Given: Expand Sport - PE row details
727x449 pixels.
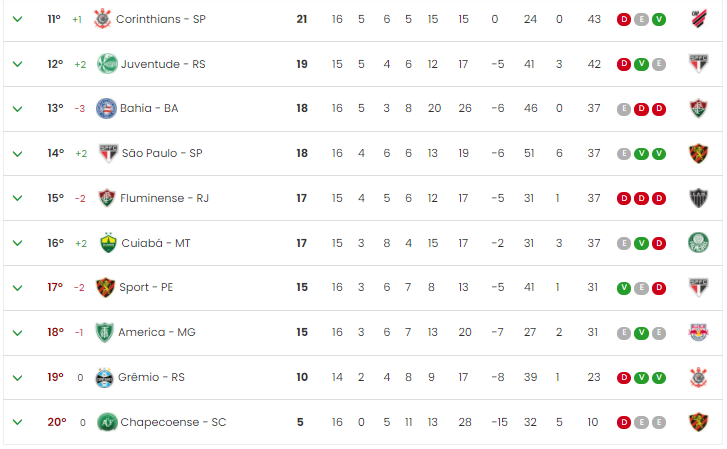Looking at the screenshot, I should click(x=18, y=288).
